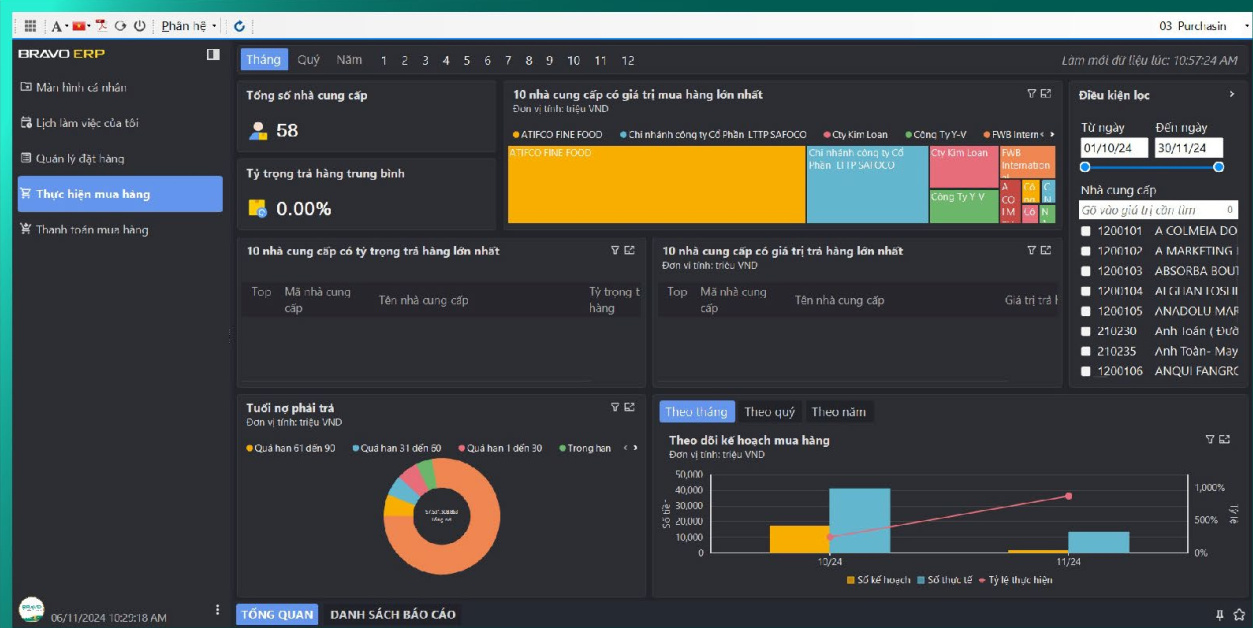Viewport: 1253px width, 628px height.
Task: Click the power/logout icon in toolbar
Action: pyautogui.click(x=139, y=26)
